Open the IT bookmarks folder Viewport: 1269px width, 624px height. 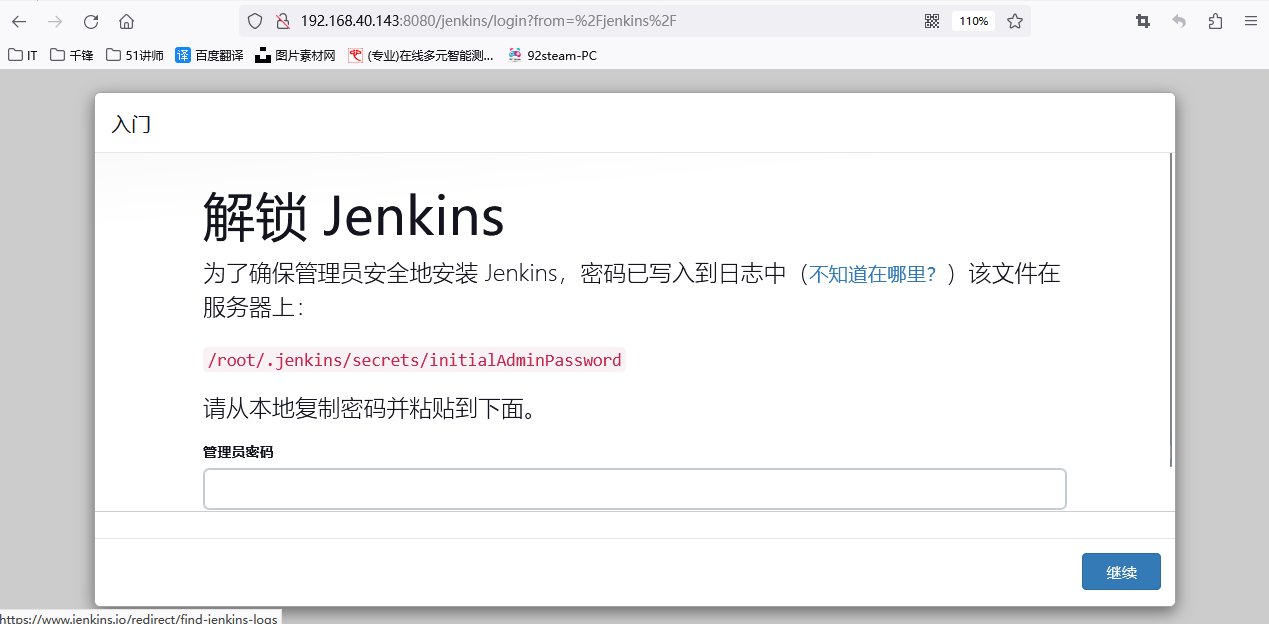coord(23,55)
